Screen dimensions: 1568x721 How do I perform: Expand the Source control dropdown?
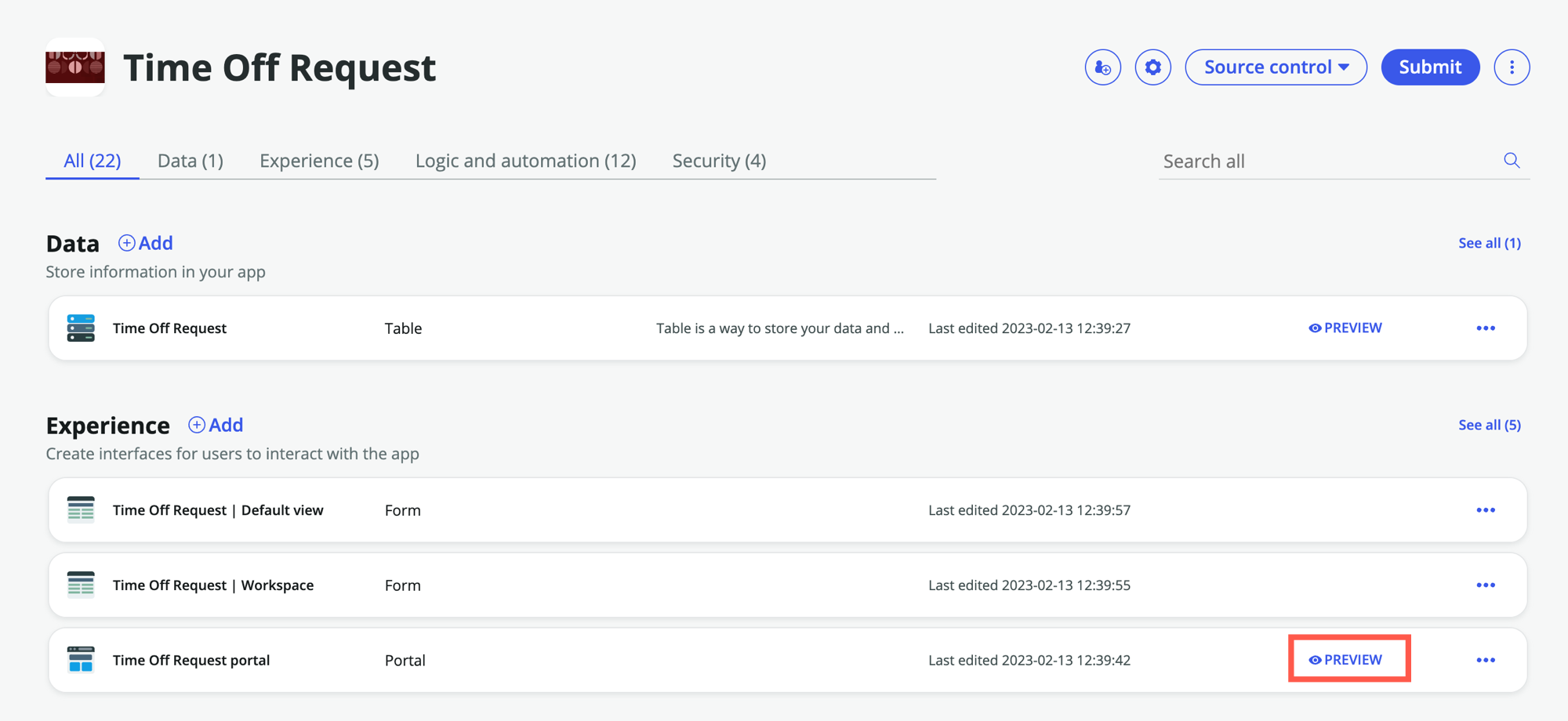pos(1276,67)
